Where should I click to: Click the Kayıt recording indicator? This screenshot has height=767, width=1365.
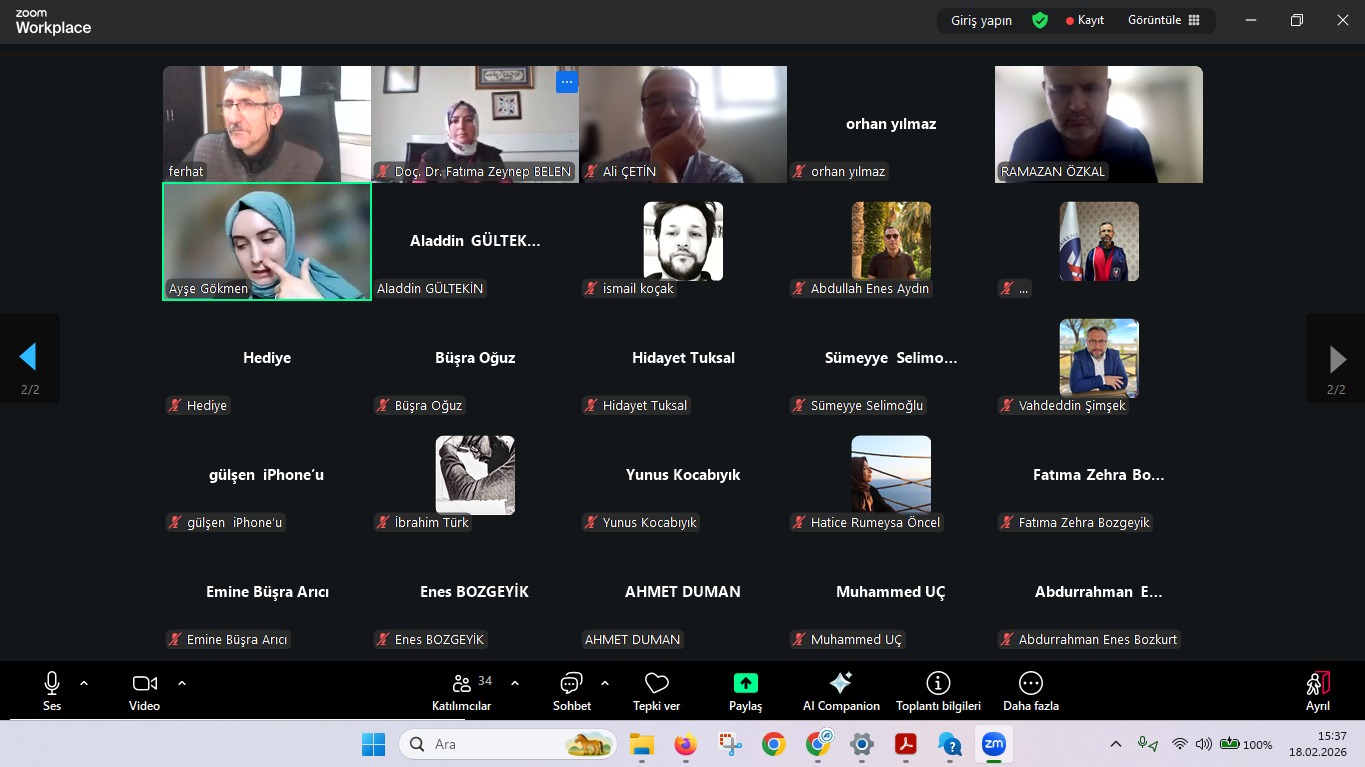click(x=1085, y=20)
